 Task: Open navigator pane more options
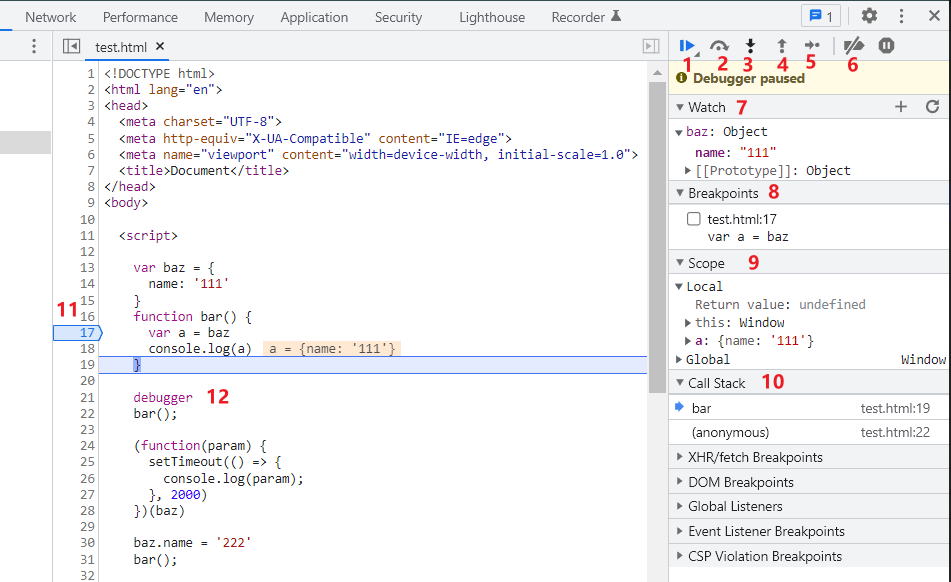[34, 46]
